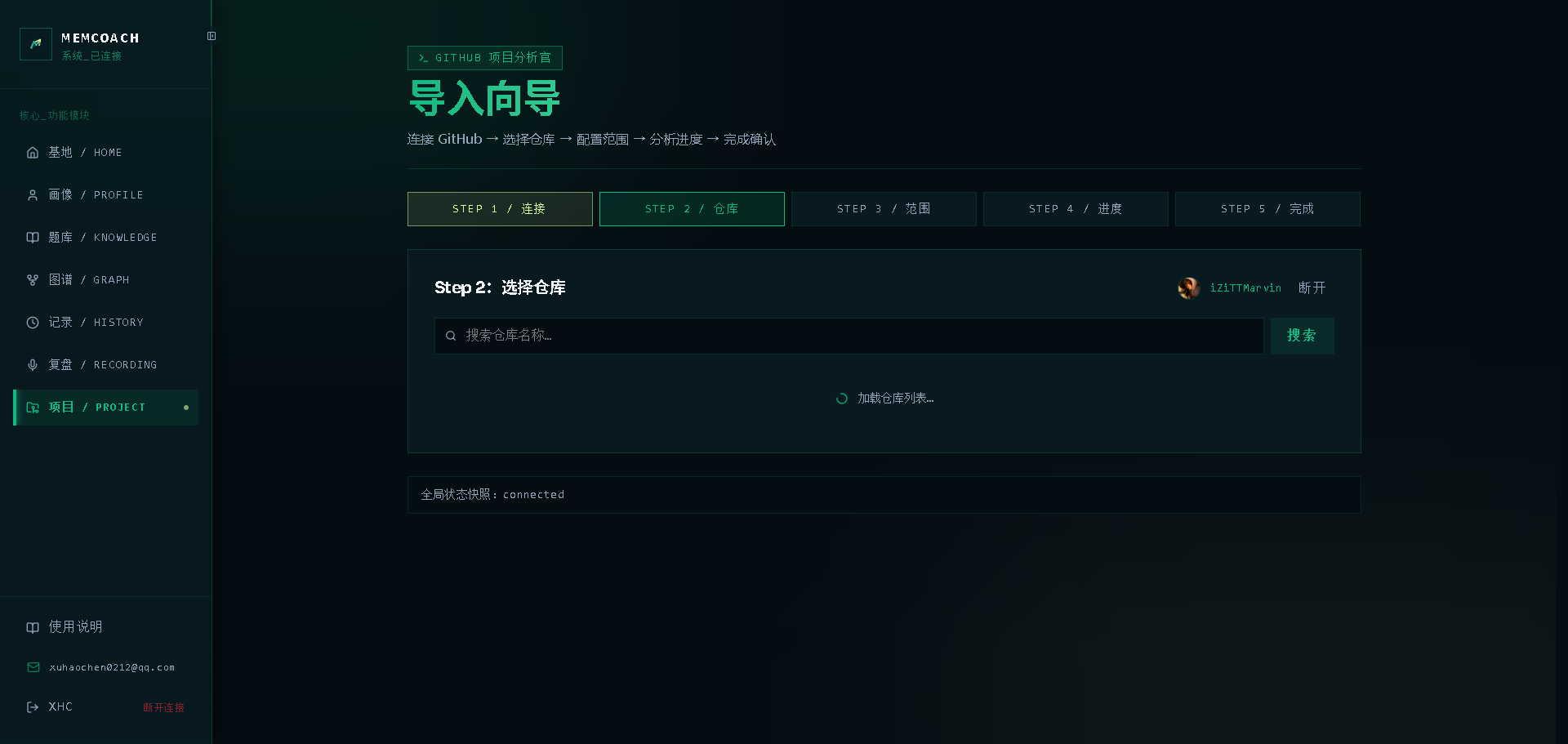
Task: Click the email xuhaochen0212@qq.com
Action: (x=112, y=667)
